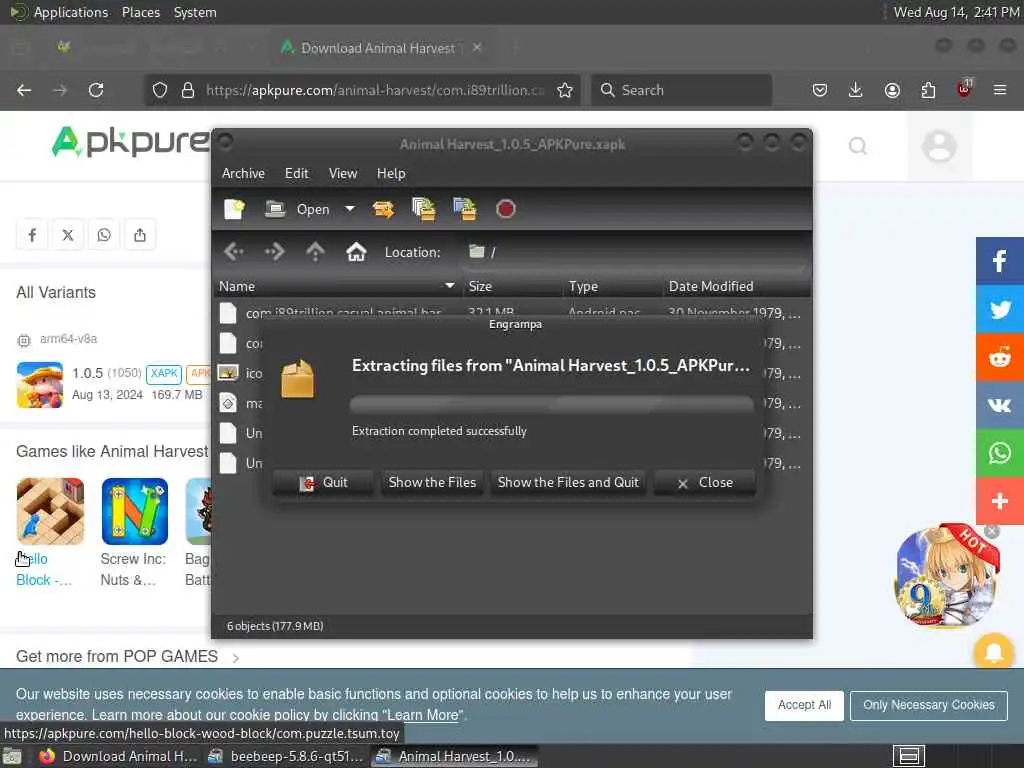Click Accept All cookies button
This screenshot has height=768, width=1024.
click(804, 705)
